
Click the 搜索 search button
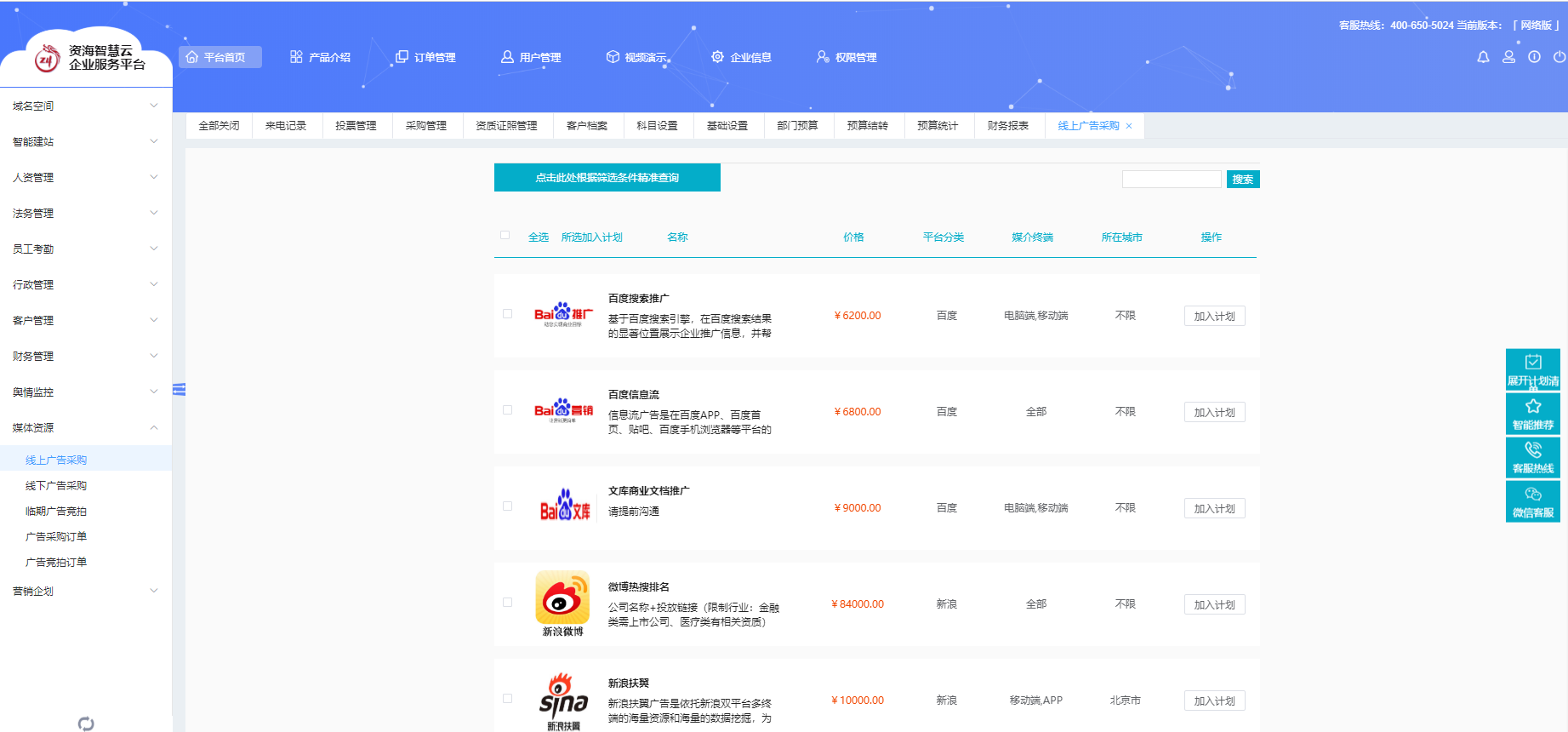(1242, 180)
